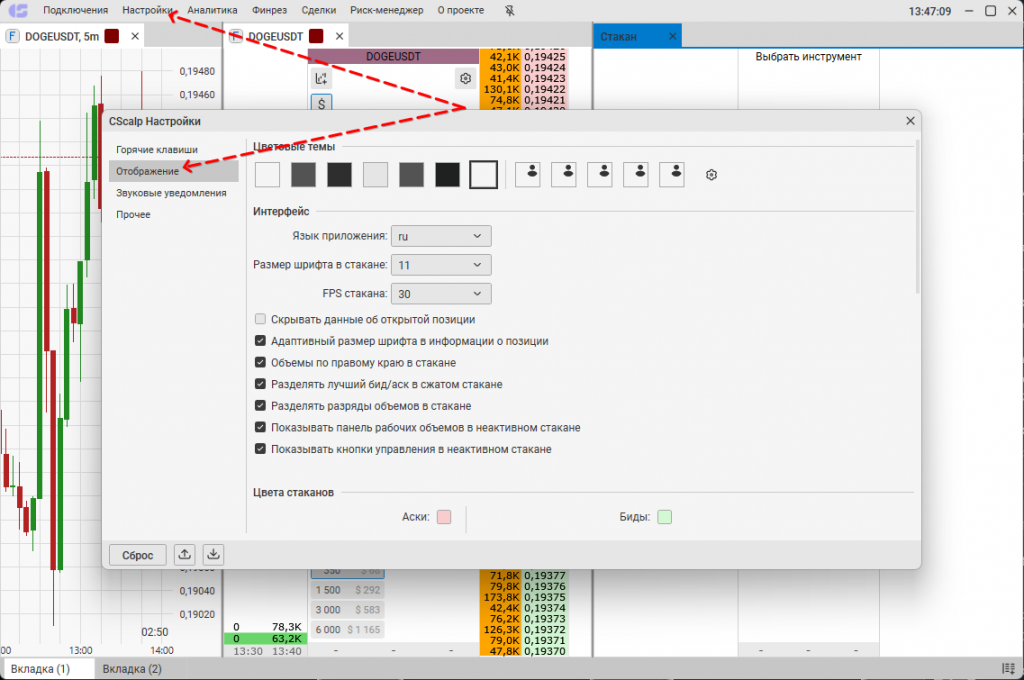Select the fifth user theme slot

[x=672, y=174]
